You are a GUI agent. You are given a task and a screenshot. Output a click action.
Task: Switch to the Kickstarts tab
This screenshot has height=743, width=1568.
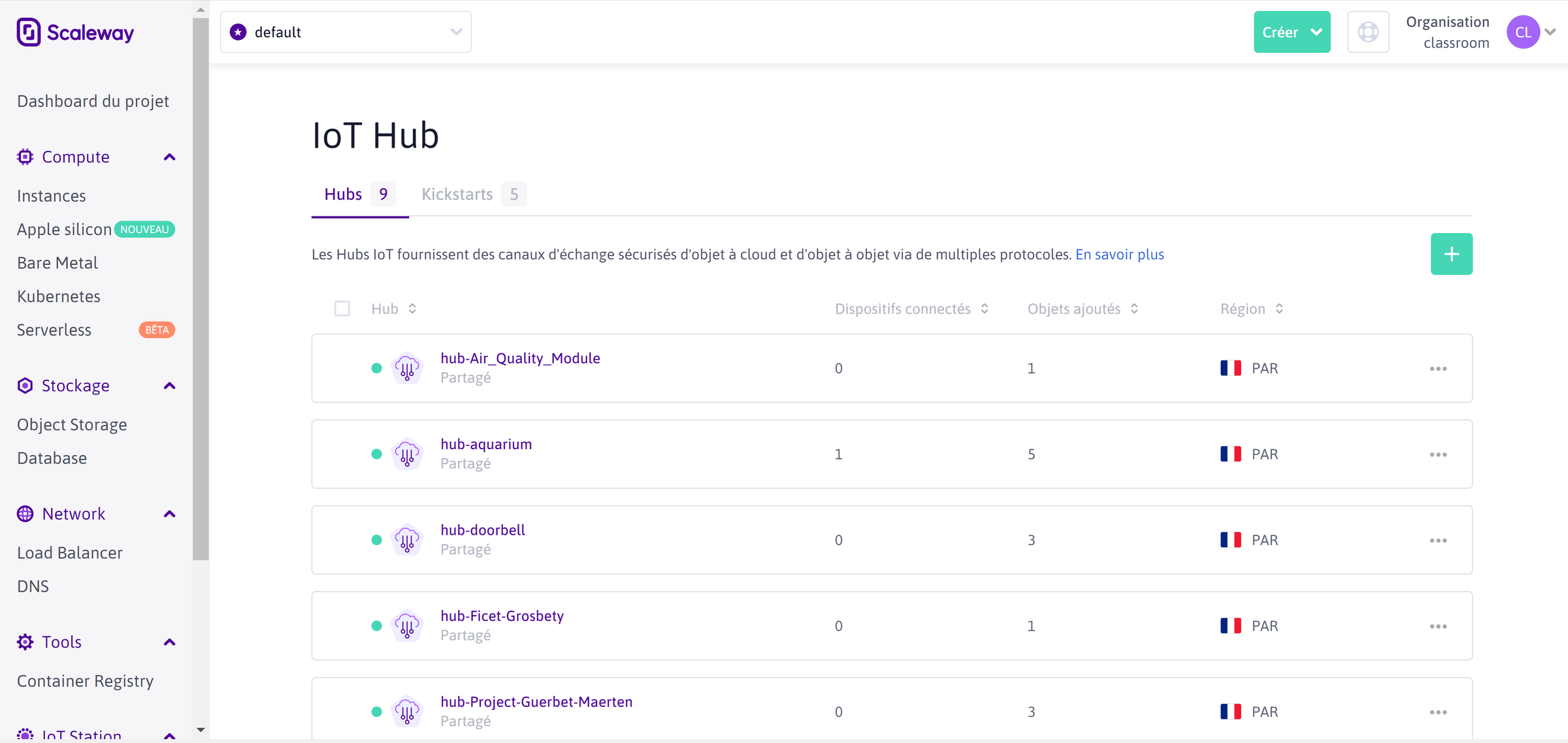point(474,194)
